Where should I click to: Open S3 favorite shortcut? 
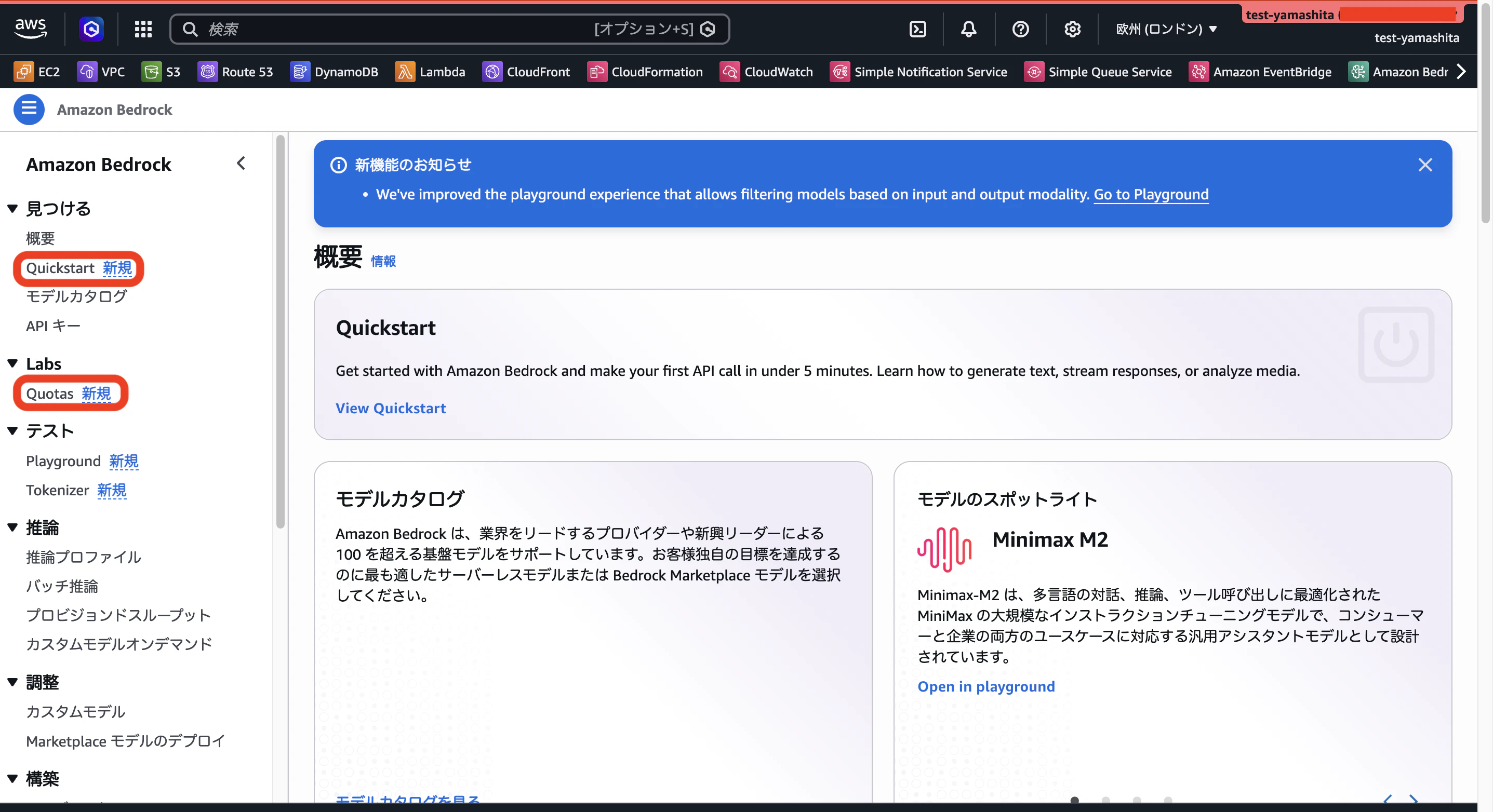161,72
